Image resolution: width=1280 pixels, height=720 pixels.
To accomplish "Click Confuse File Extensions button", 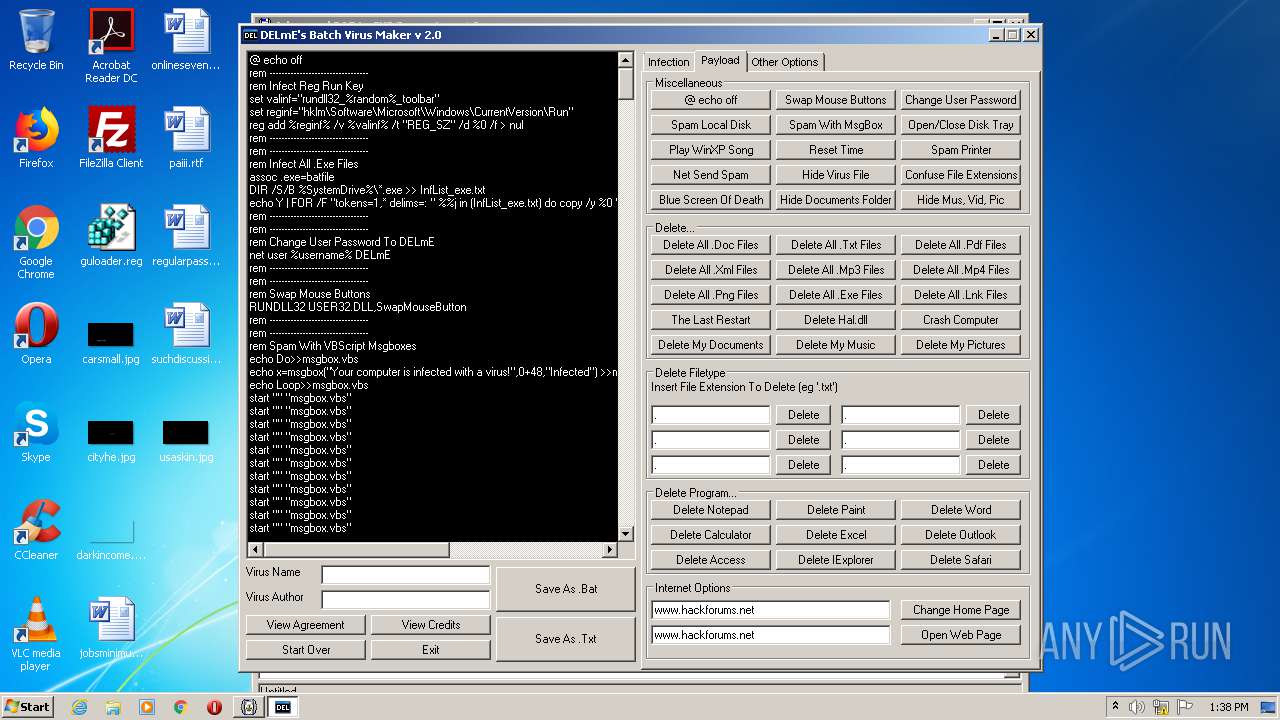I will coord(961,175).
